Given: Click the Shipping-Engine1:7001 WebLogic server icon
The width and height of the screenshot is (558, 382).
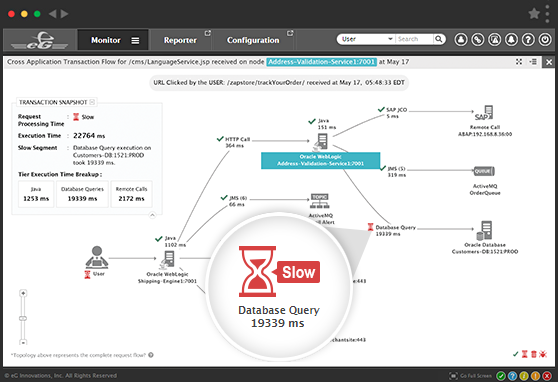Looking at the screenshot, I should 168,260.
